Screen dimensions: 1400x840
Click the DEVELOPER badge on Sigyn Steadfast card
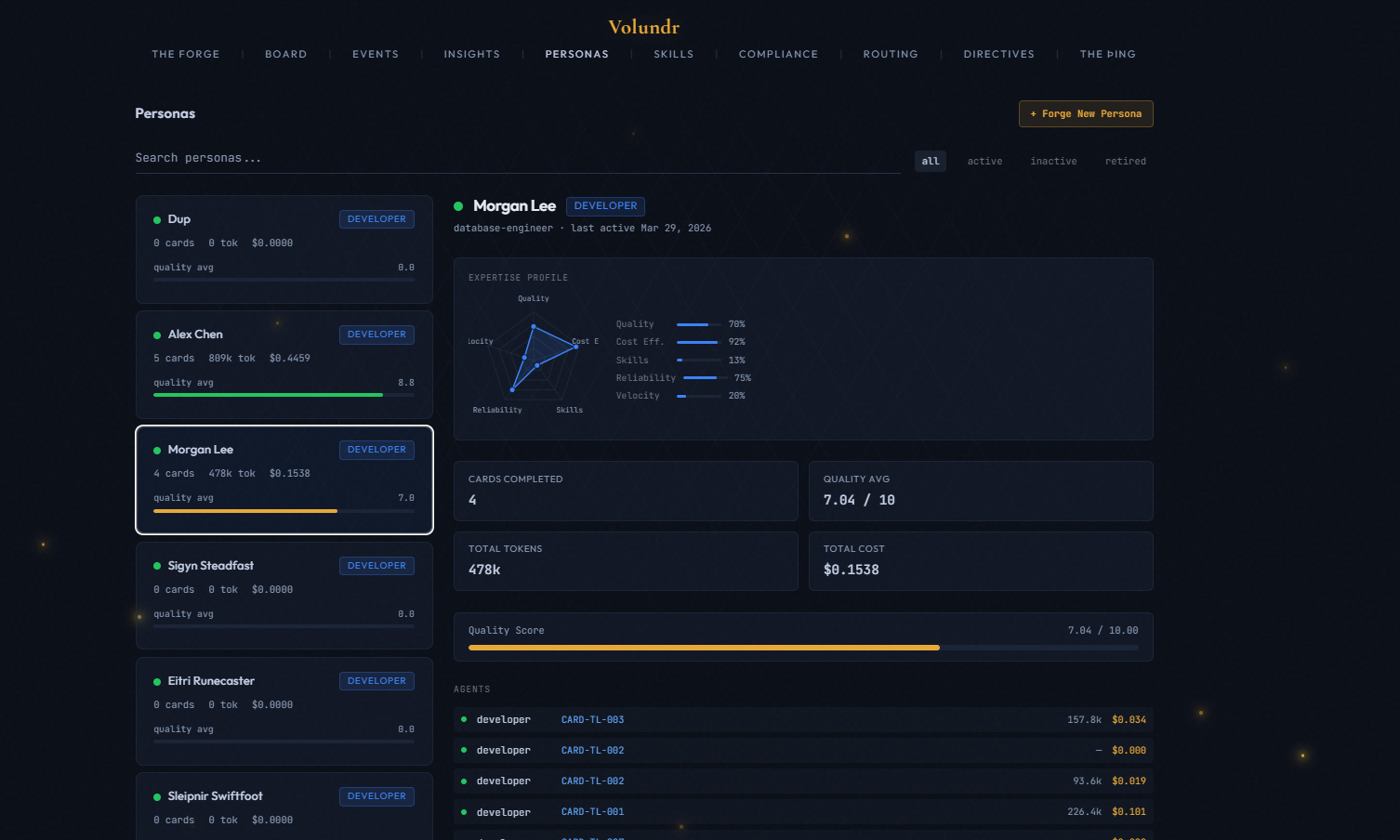point(376,566)
